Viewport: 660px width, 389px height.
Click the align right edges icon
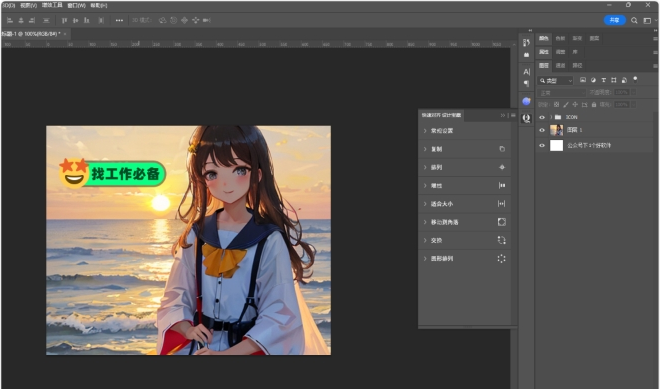(32, 20)
